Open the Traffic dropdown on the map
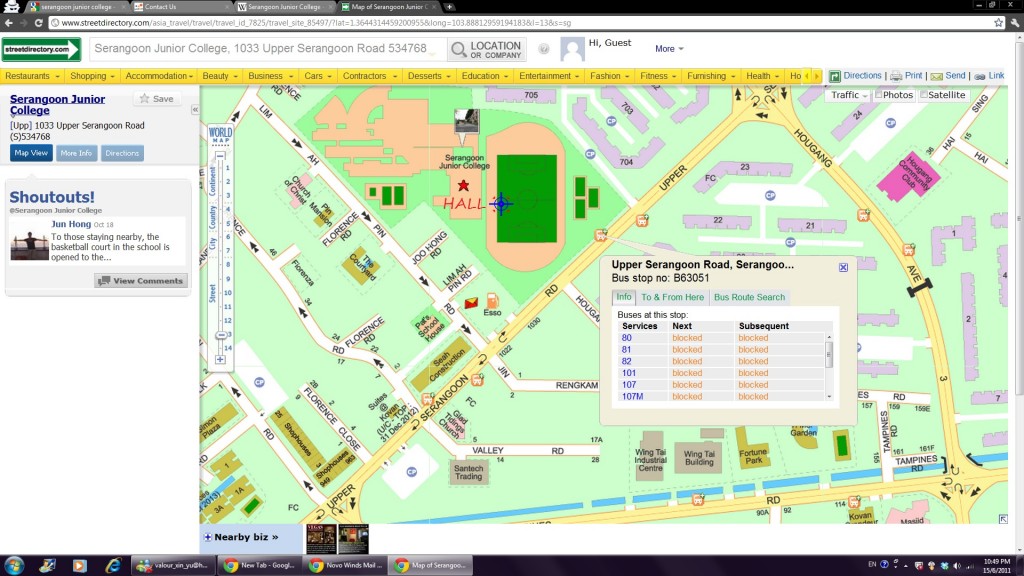 (x=849, y=95)
